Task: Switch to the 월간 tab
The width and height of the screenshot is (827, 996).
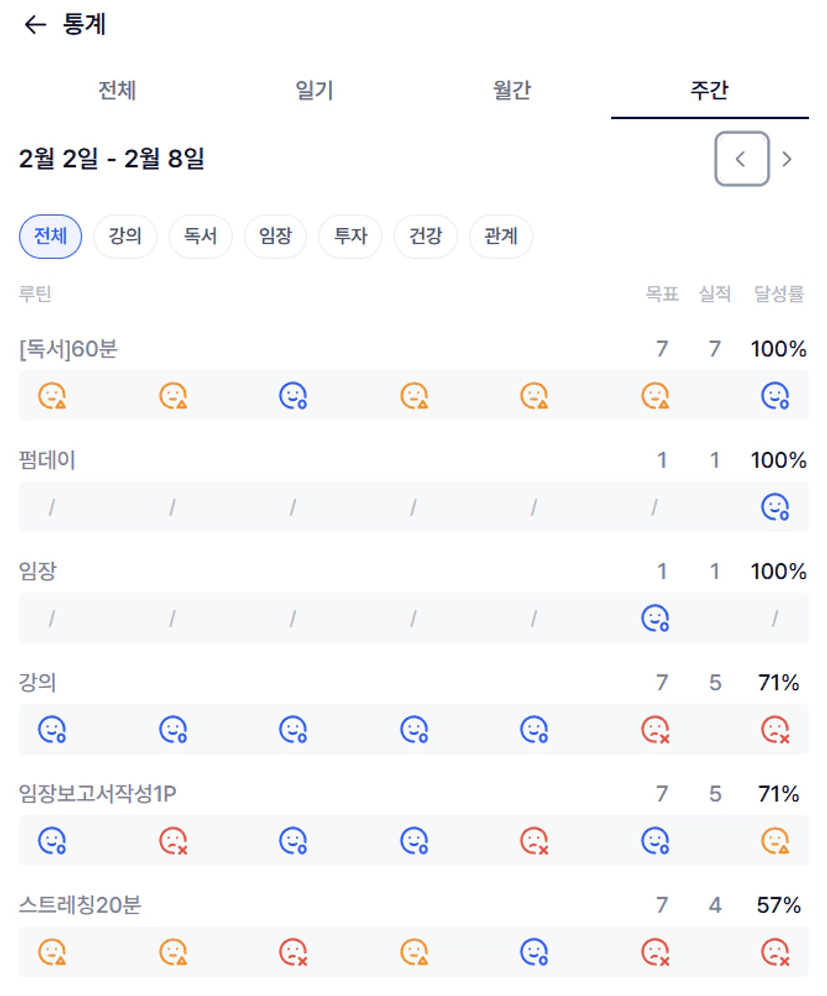Action: click(512, 91)
